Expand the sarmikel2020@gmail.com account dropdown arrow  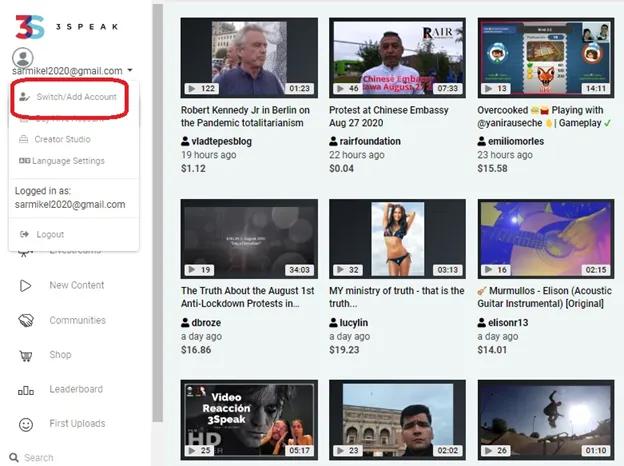pos(130,70)
